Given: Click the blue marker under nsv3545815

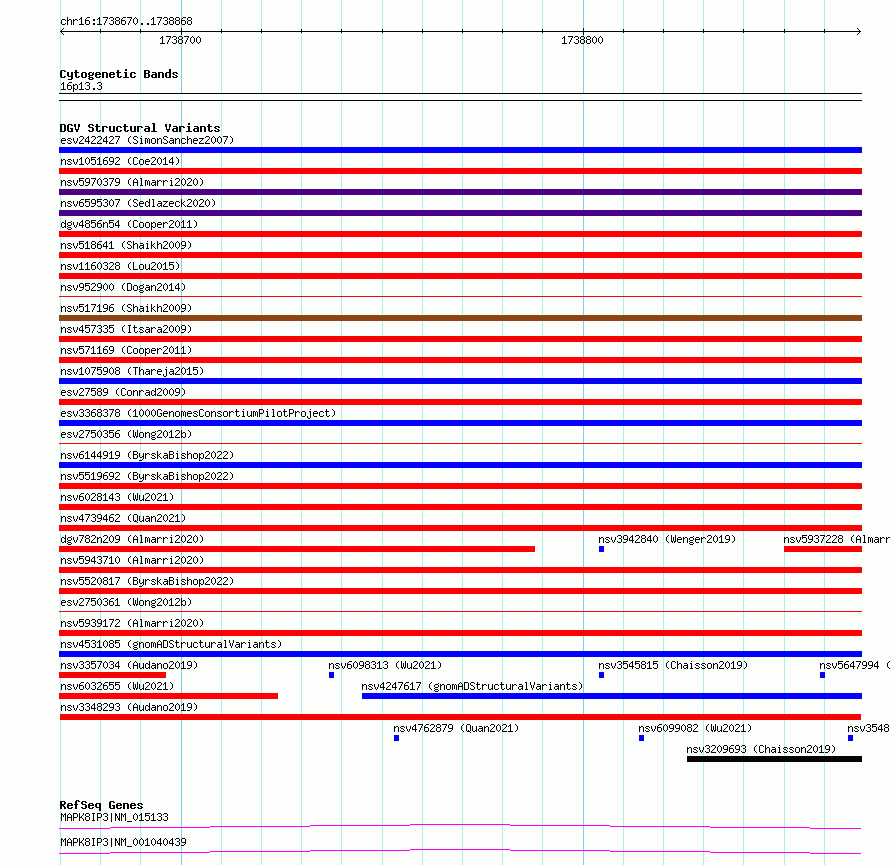Looking at the screenshot, I should pyautogui.click(x=601, y=675).
